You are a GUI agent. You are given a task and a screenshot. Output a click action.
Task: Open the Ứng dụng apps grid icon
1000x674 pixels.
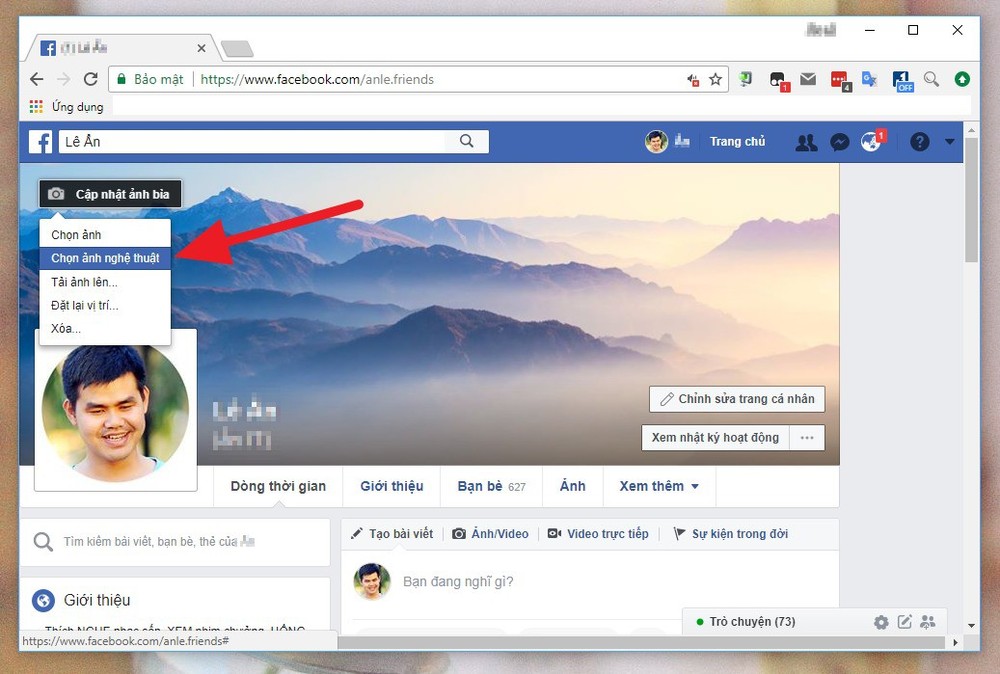[36, 106]
